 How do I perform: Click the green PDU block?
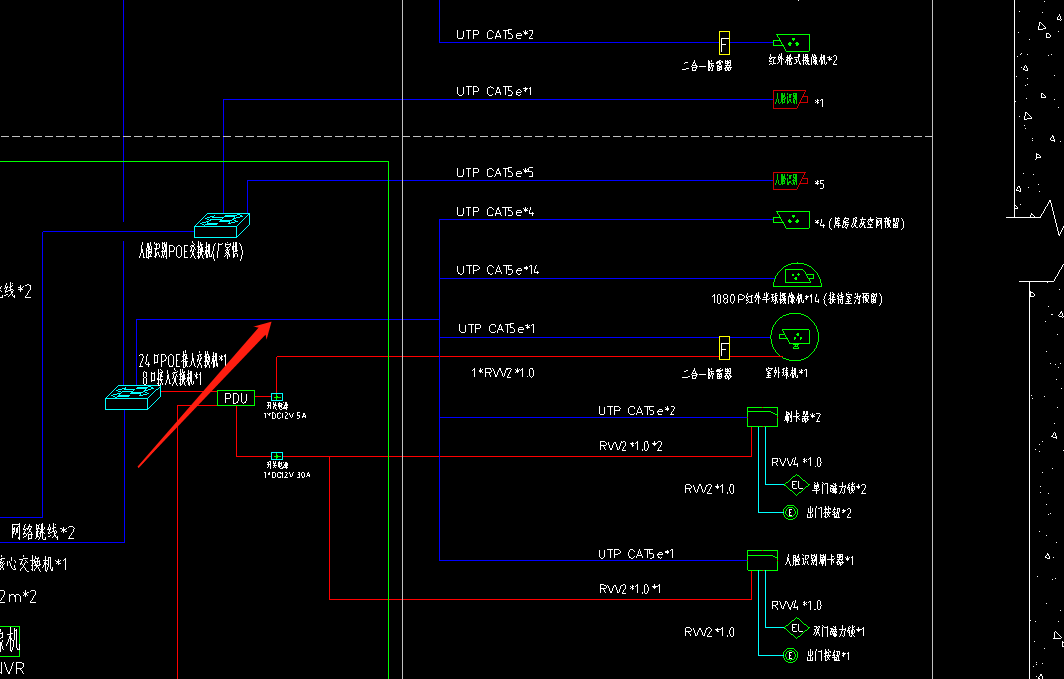coord(236,398)
